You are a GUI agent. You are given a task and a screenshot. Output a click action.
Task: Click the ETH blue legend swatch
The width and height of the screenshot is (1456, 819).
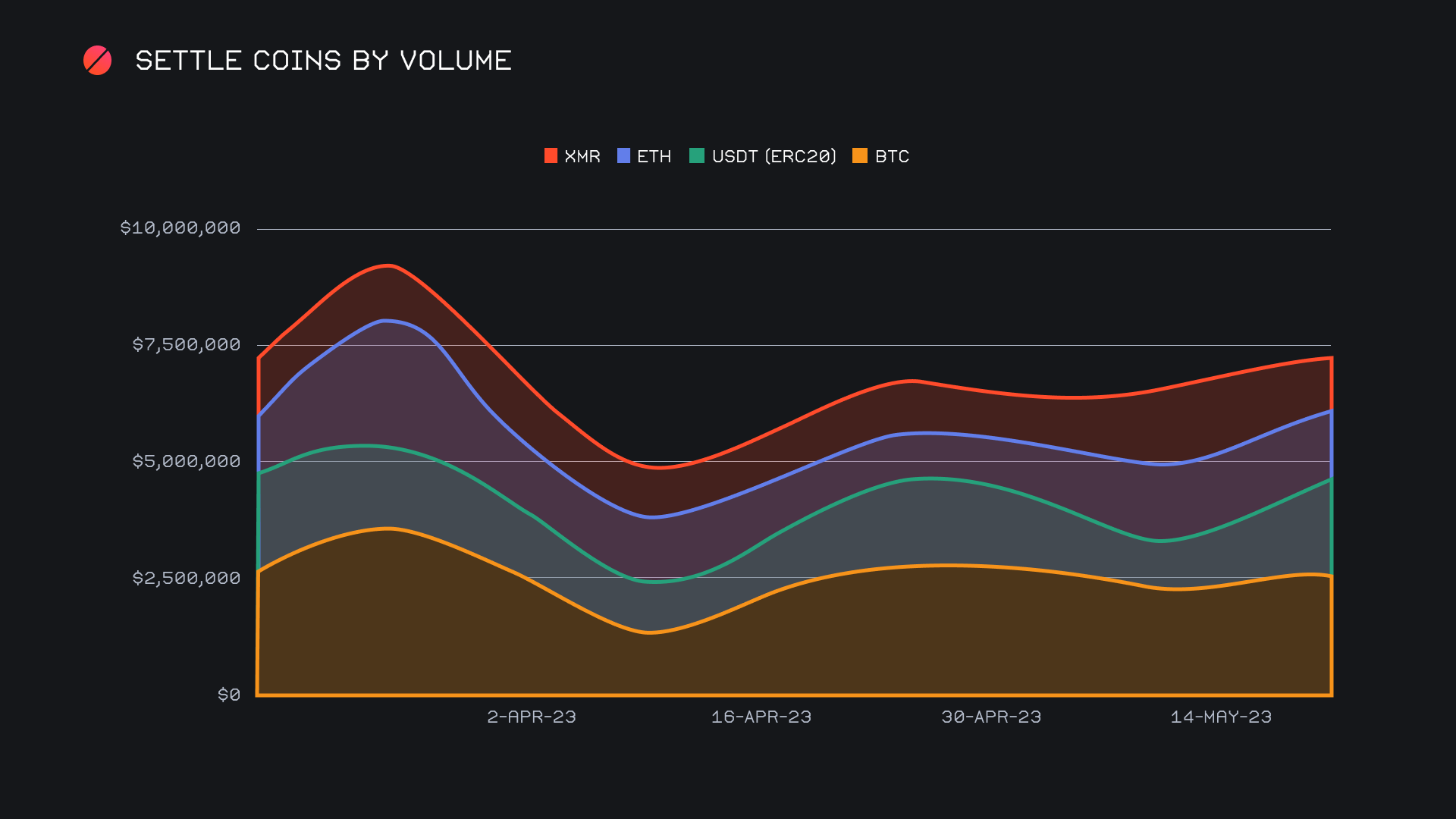click(x=623, y=156)
